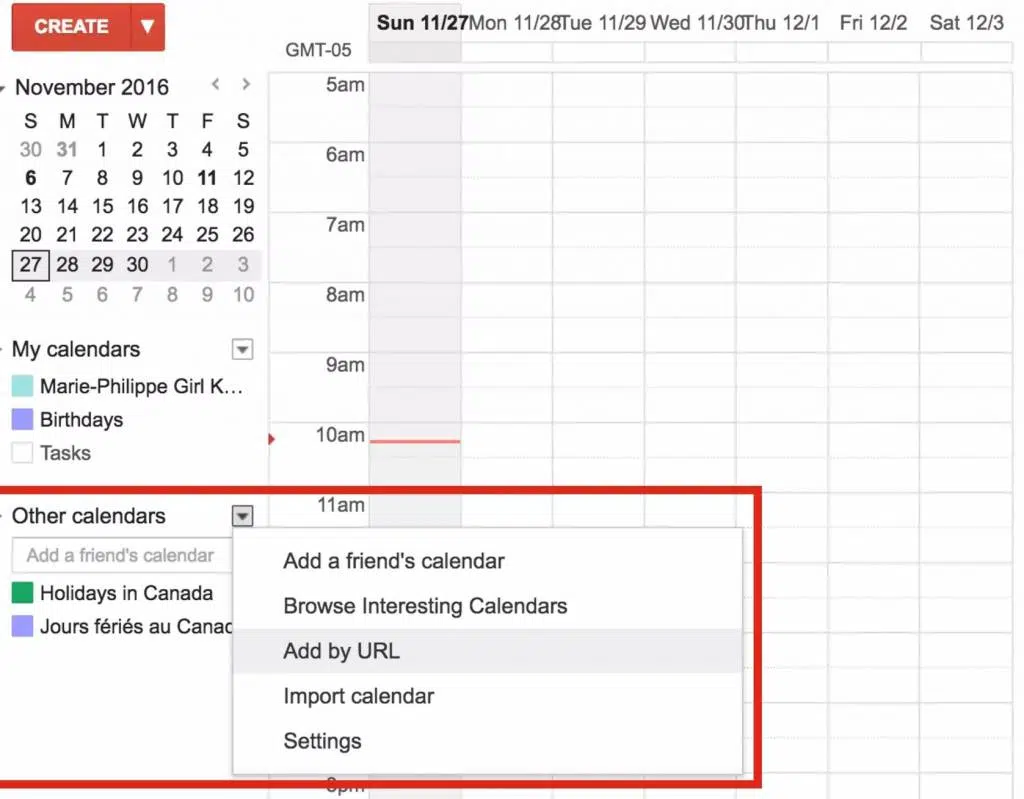Open the Wed 11/30 day header
The image size is (1024, 799).
point(697,23)
